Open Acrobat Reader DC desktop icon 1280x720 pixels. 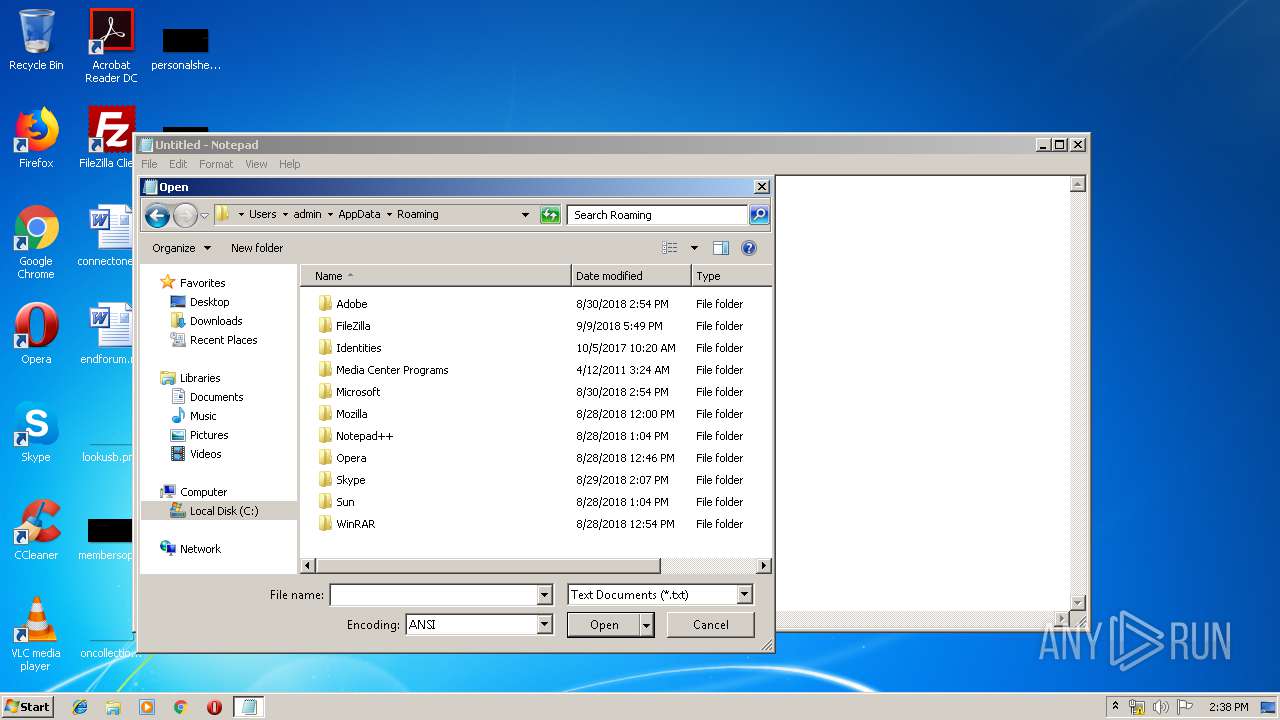(x=111, y=46)
